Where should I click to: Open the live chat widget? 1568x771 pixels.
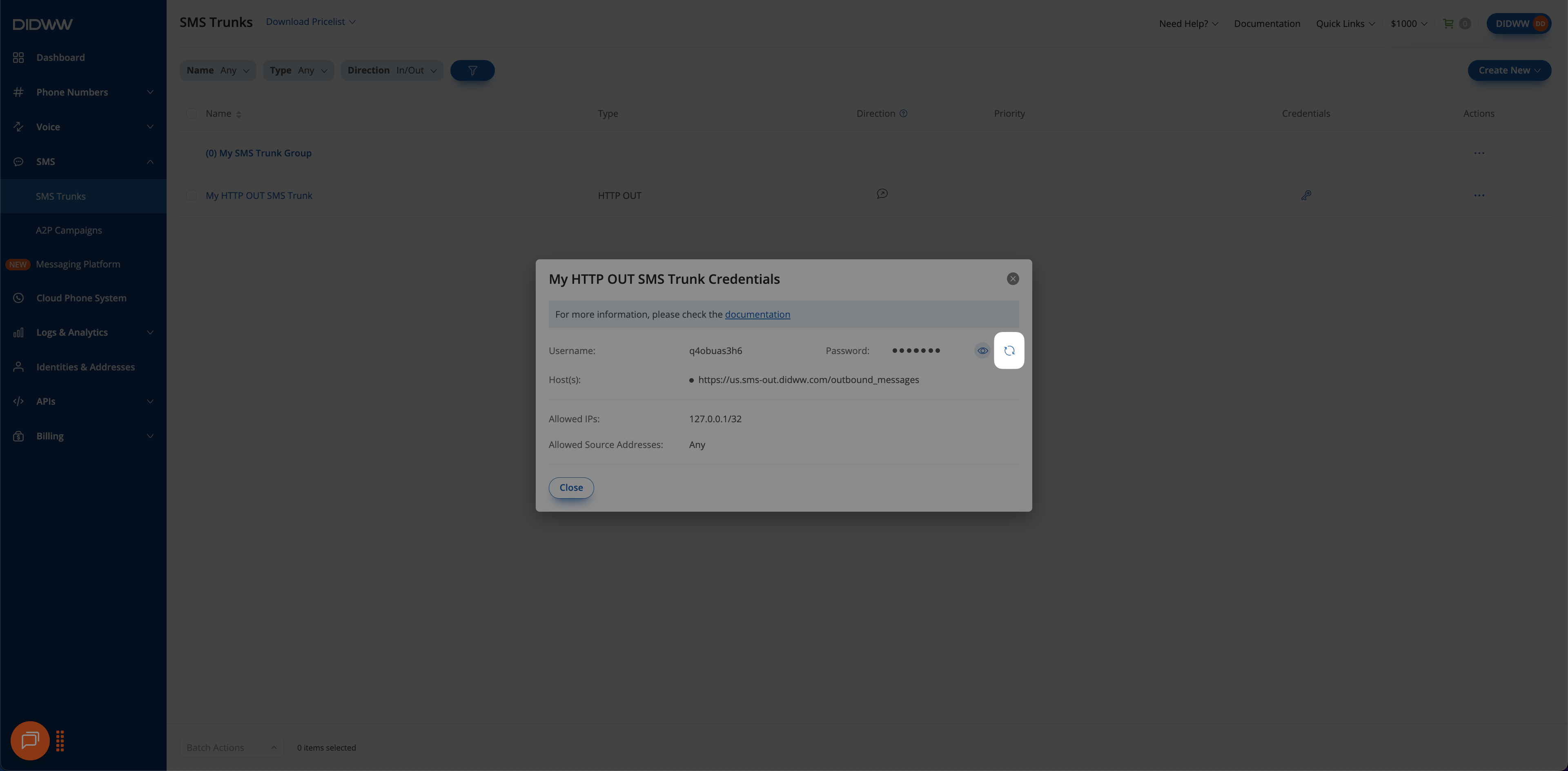(30, 740)
